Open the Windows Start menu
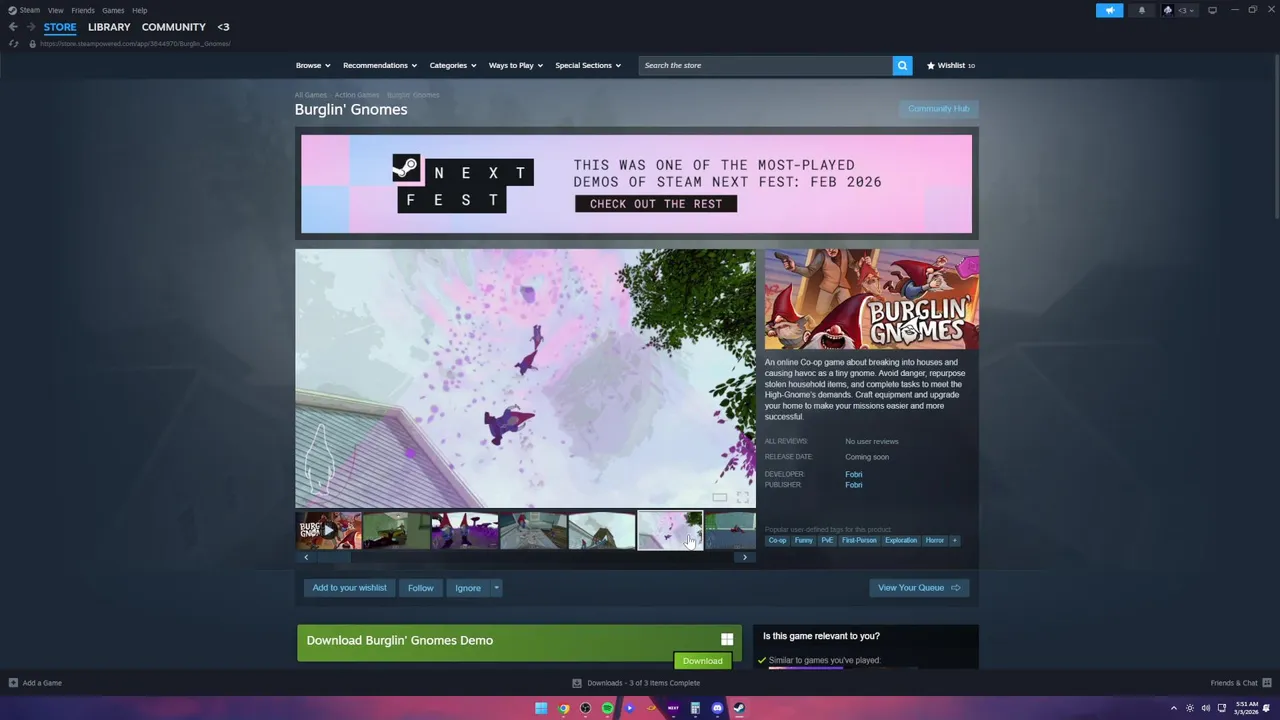This screenshot has height=720, width=1280. coord(541,708)
